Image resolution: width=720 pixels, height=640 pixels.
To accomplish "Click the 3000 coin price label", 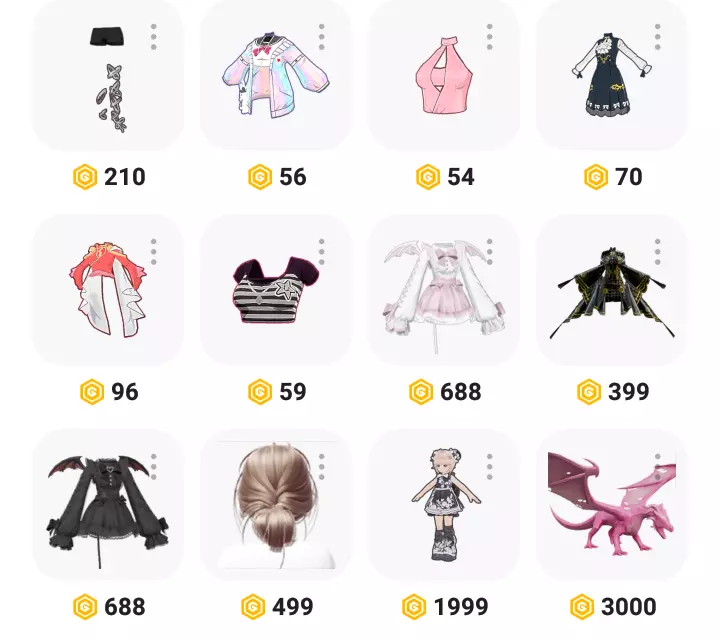I will [628, 606].
